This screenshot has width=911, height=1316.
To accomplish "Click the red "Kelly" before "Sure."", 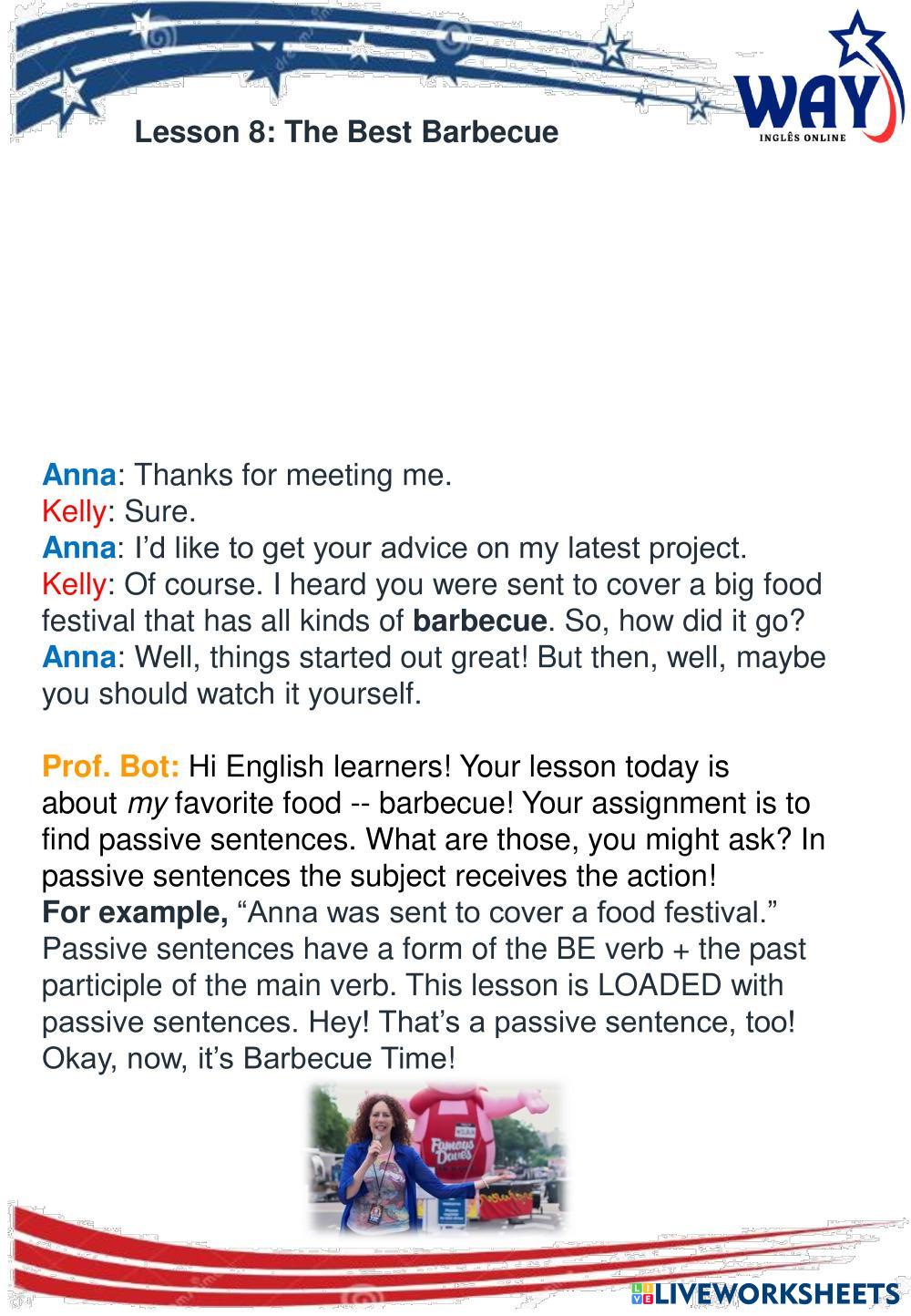I will 74,512.
